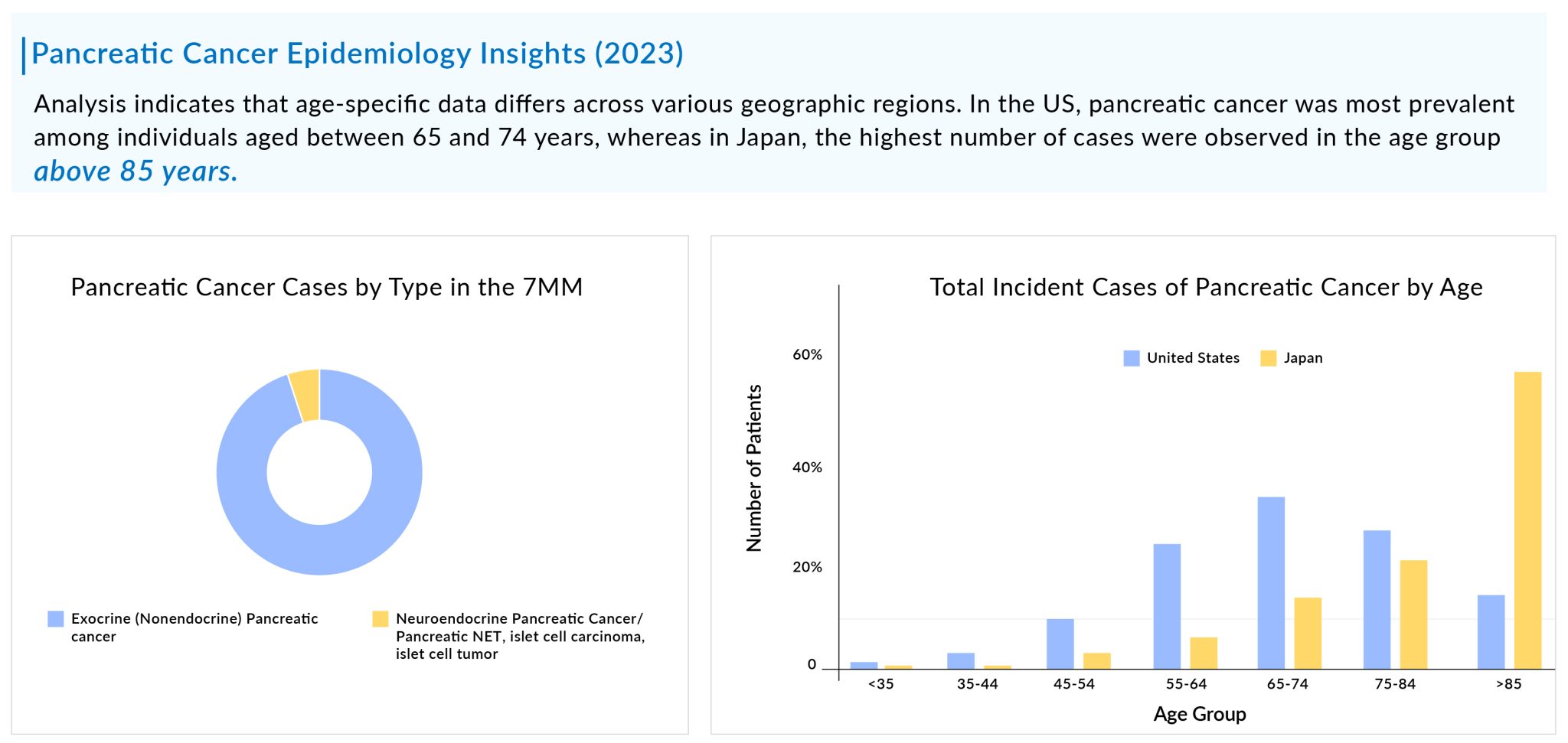
Task: Select the yellow Neuroendocrine donut slice
Action: pyautogui.click(x=306, y=395)
